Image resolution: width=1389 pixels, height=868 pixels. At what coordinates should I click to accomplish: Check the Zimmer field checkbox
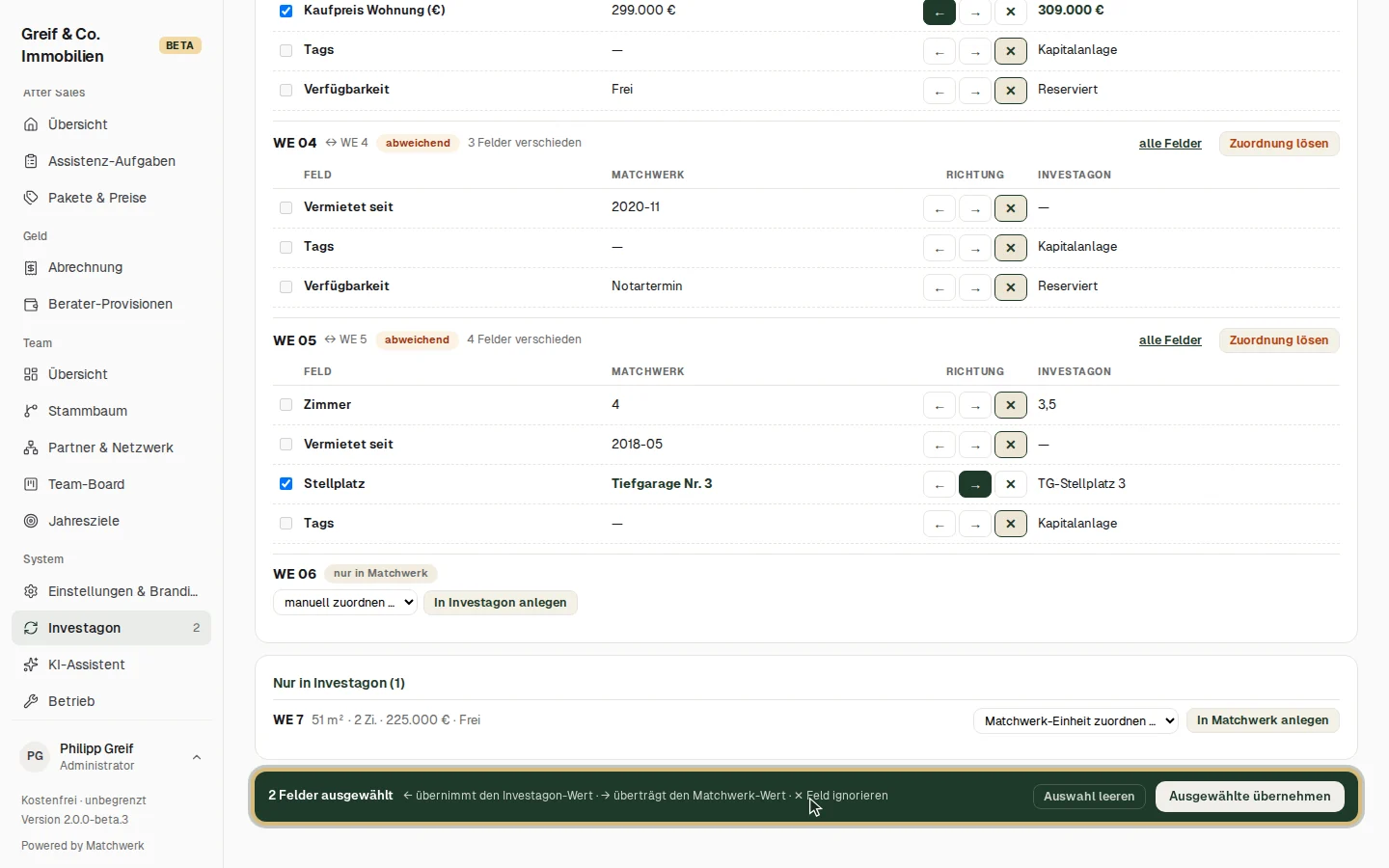click(286, 404)
